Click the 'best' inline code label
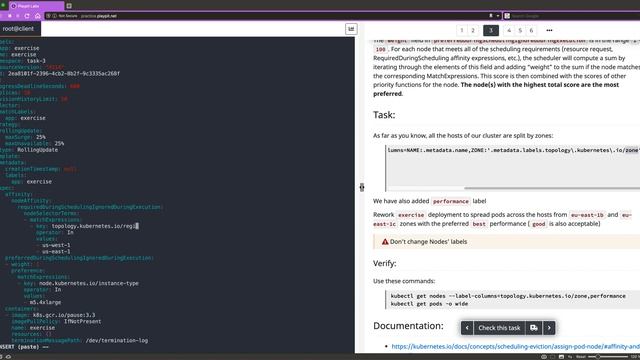The height and width of the screenshot is (360, 640). tap(479, 224)
